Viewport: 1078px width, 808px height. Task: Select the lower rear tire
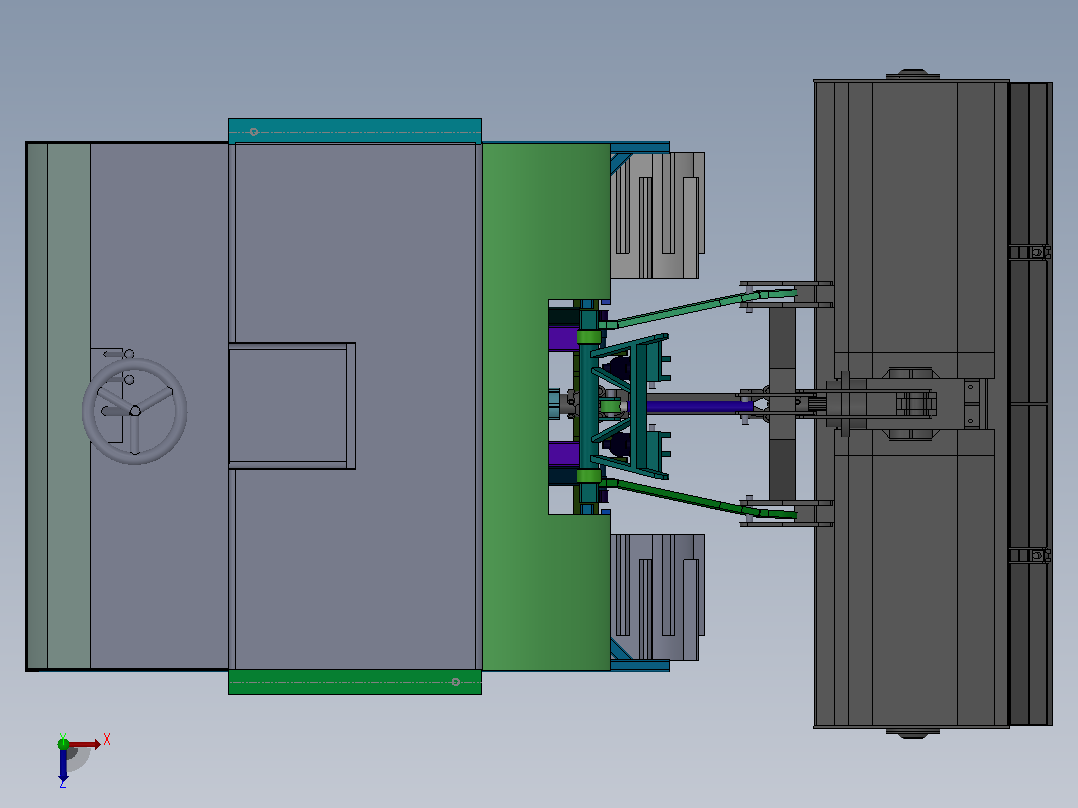click(x=657, y=597)
